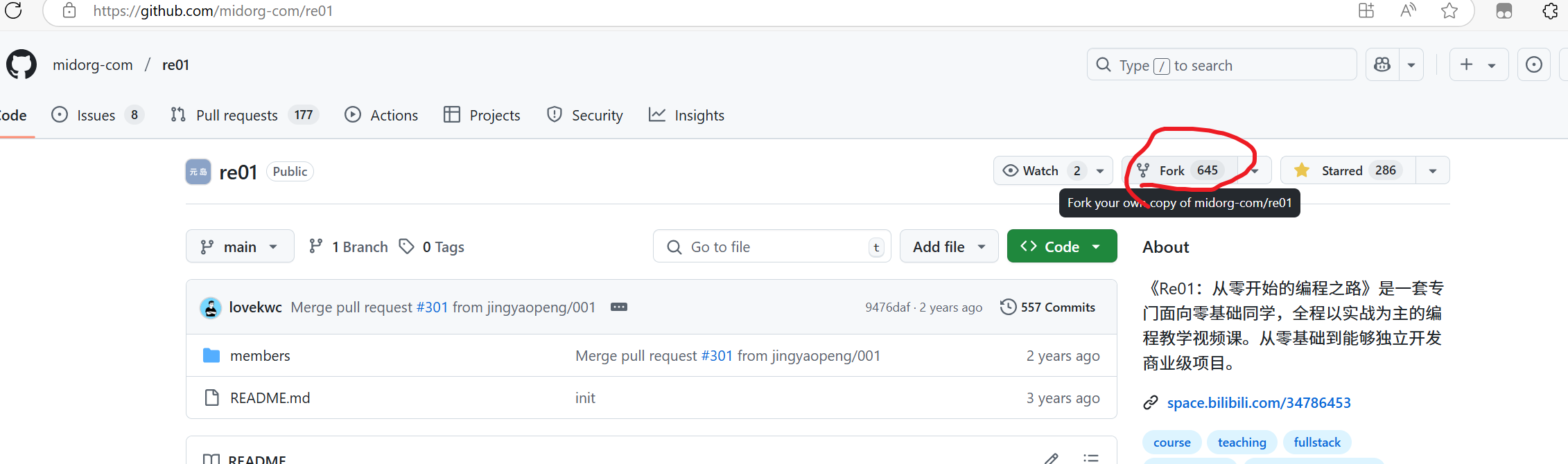Image resolution: width=1568 pixels, height=464 pixels.
Task: Go to GitHub home via Octocat logo
Action: [x=21, y=64]
